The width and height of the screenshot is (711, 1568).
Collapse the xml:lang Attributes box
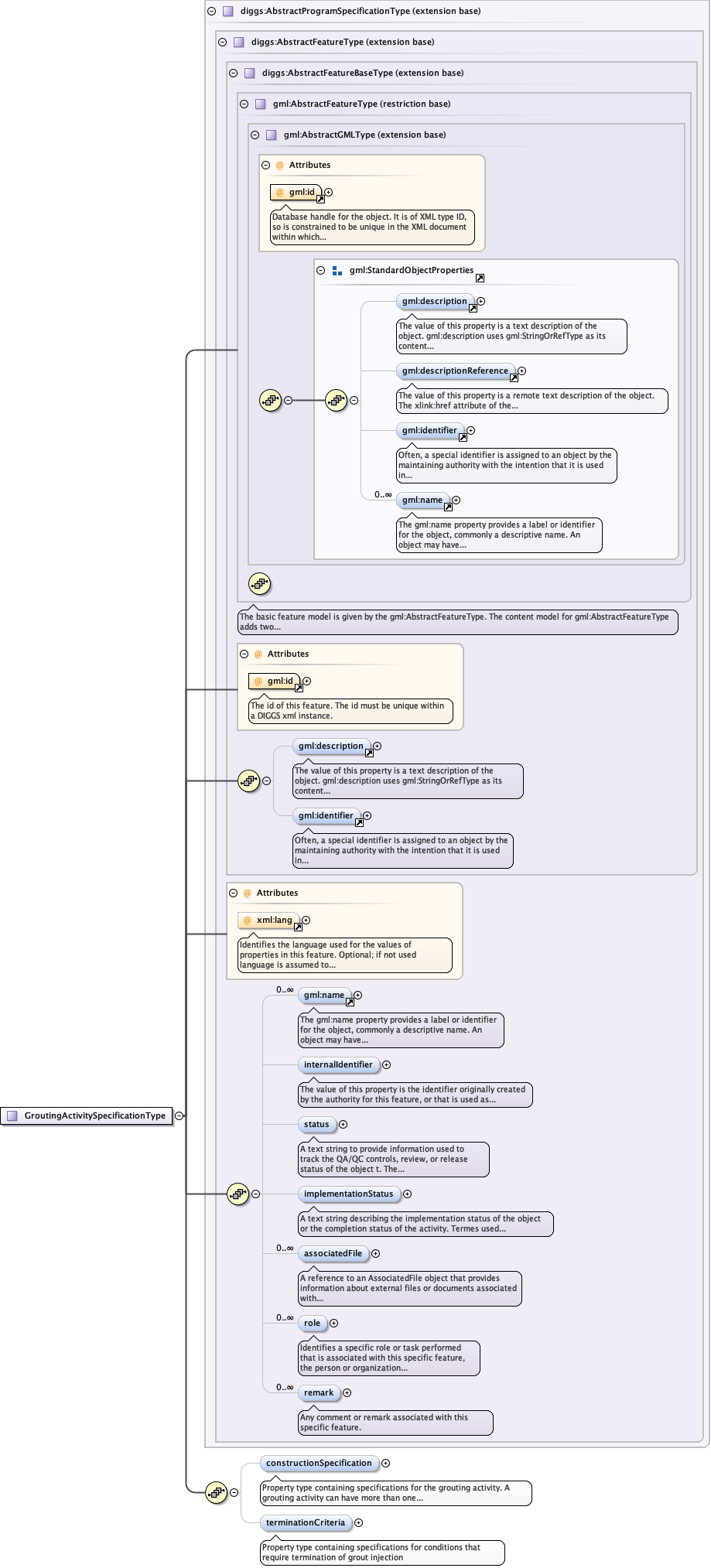coord(233,893)
